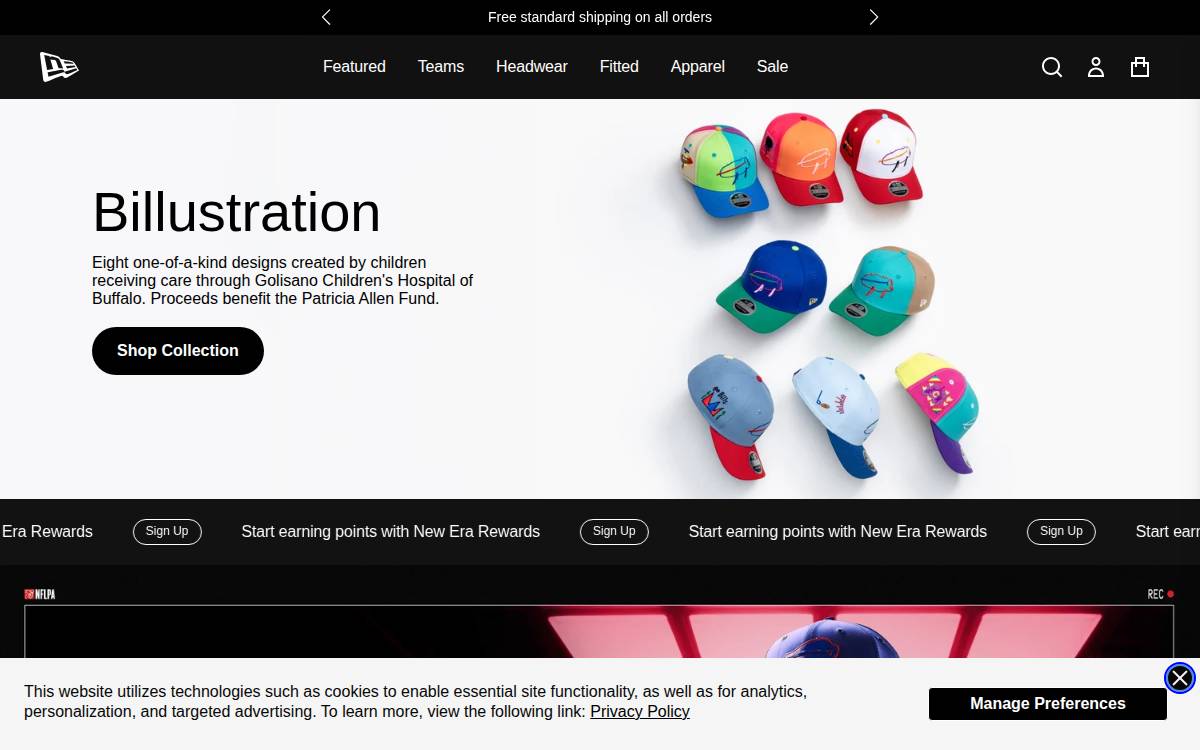Click the free standard shipping announcement text
This screenshot has height=750, width=1200.
[600, 17]
